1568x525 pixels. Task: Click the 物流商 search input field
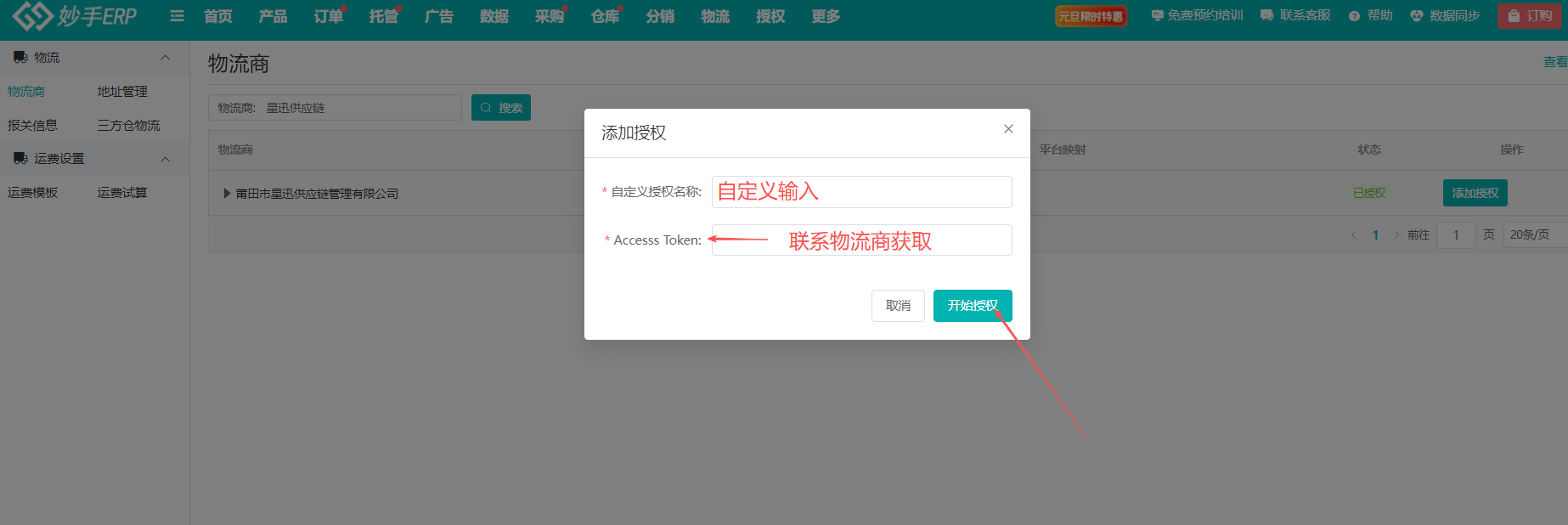pyautogui.click(x=335, y=108)
